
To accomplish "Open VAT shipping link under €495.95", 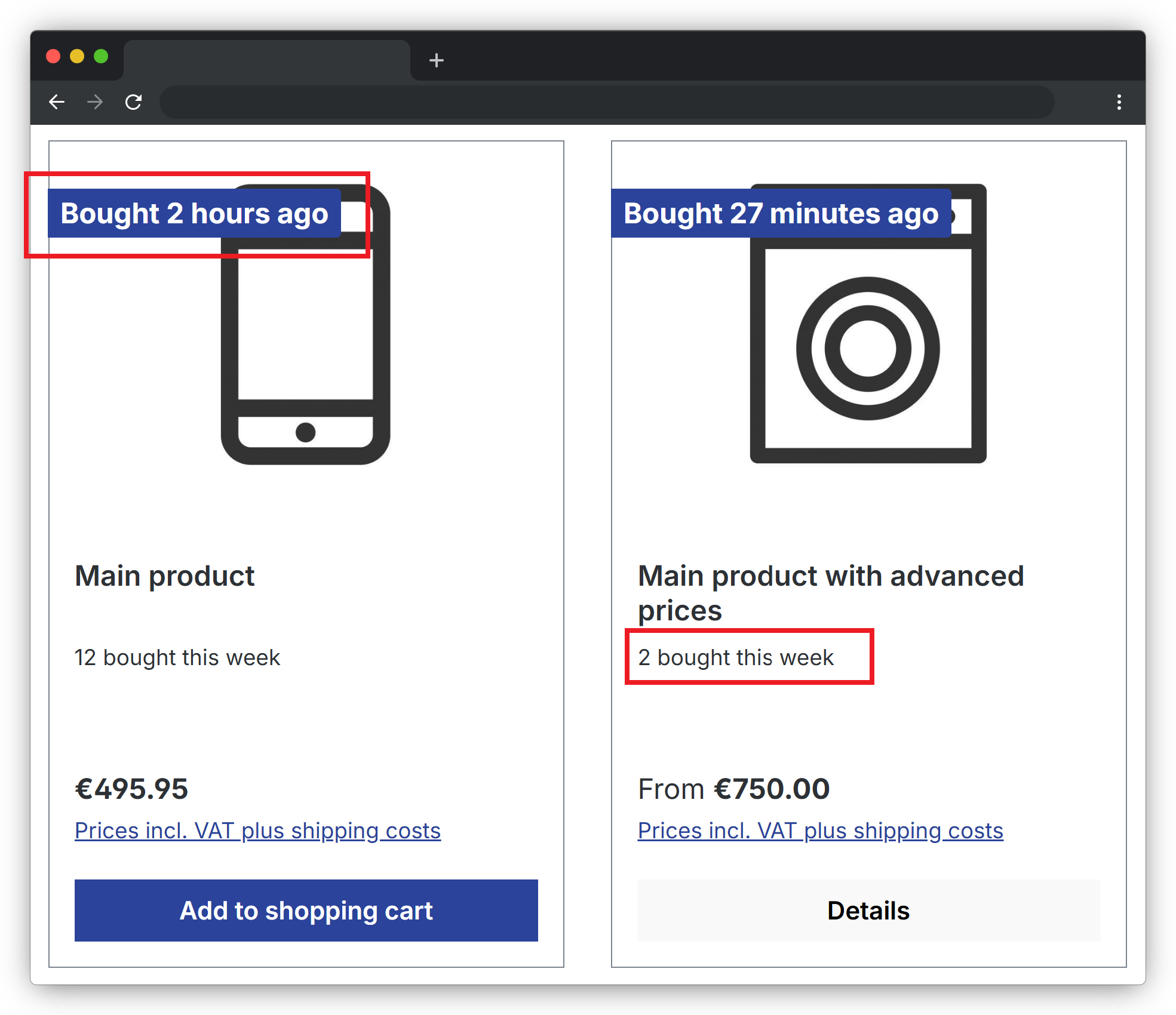I will (x=258, y=831).
